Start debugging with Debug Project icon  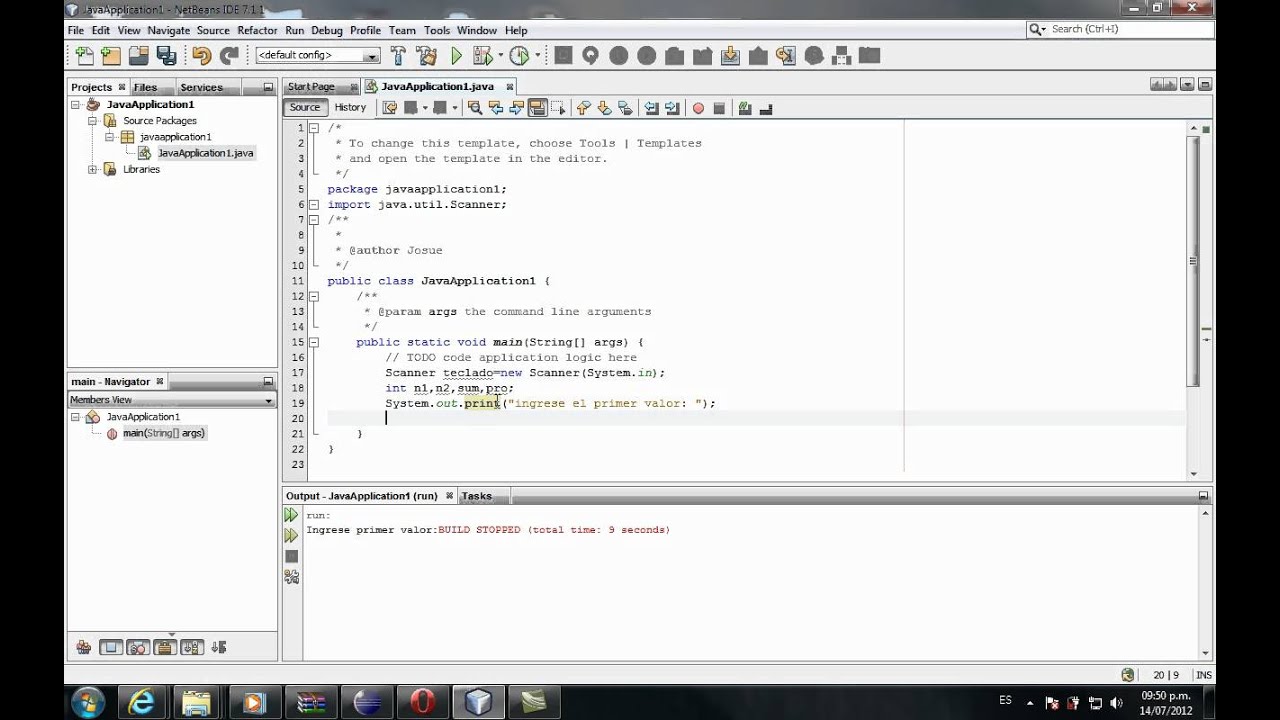coord(482,56)
